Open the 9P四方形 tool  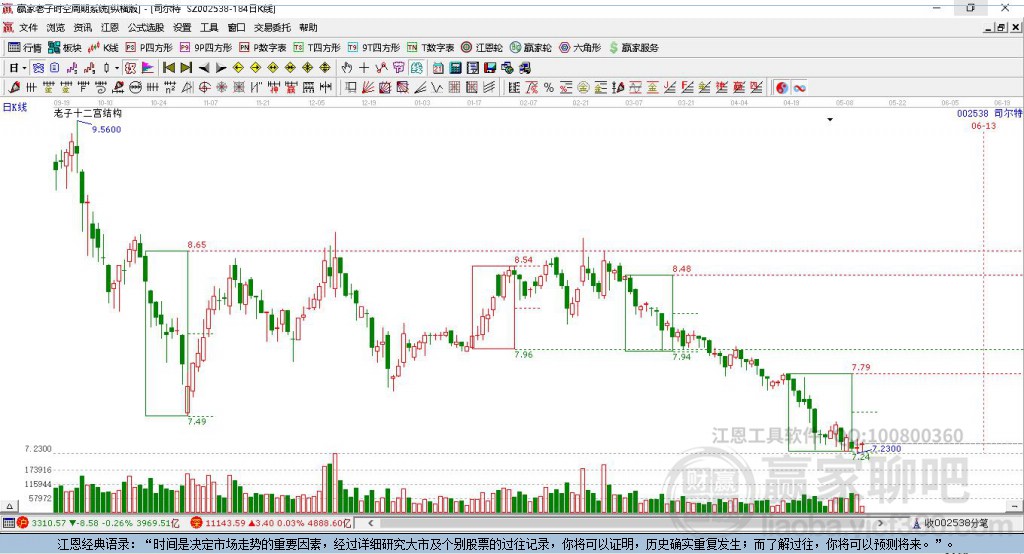coord(206,48)
